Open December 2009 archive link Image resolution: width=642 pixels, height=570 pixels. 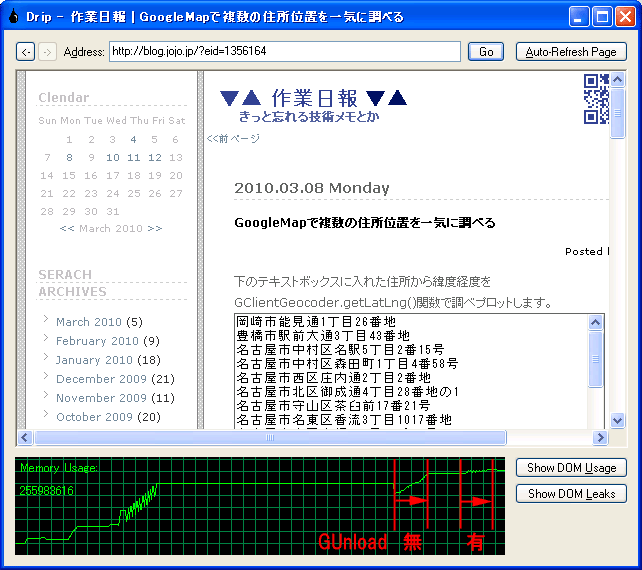tap(101, 379)
